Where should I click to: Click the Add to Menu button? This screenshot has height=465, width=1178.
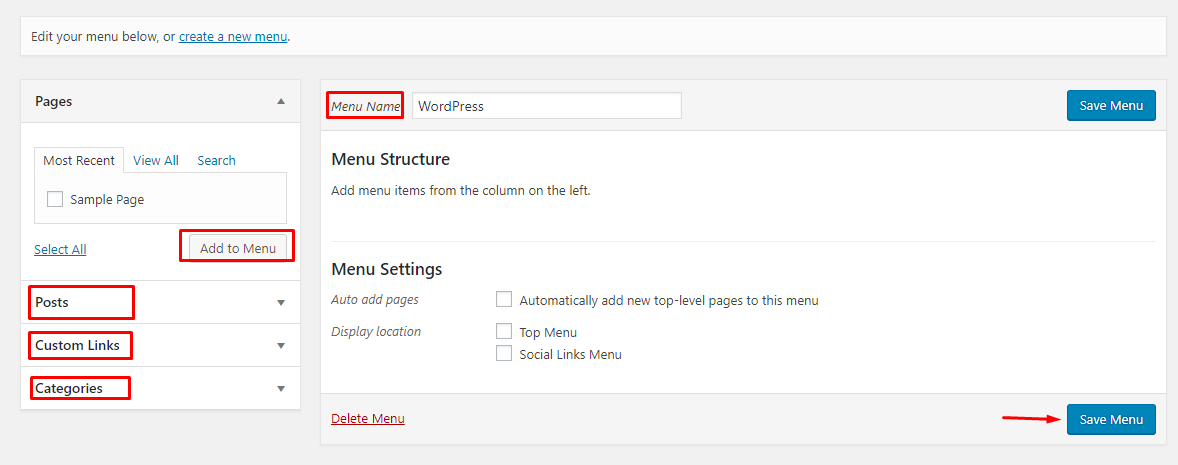click(x=238, y=248)
